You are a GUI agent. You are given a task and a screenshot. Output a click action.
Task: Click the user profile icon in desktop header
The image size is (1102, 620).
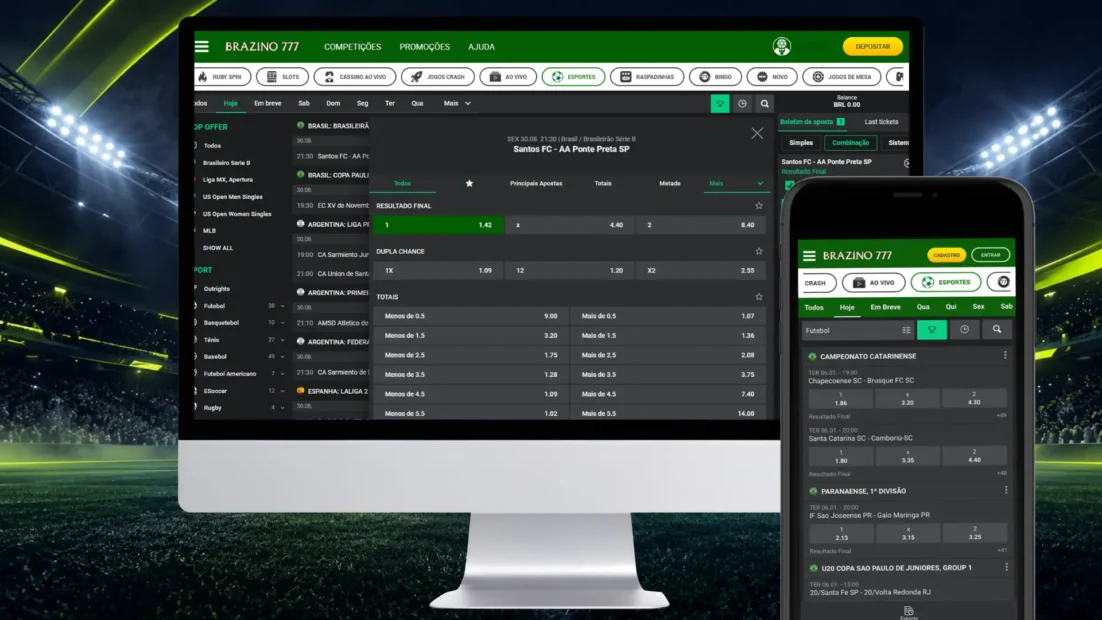pos(782,46)
